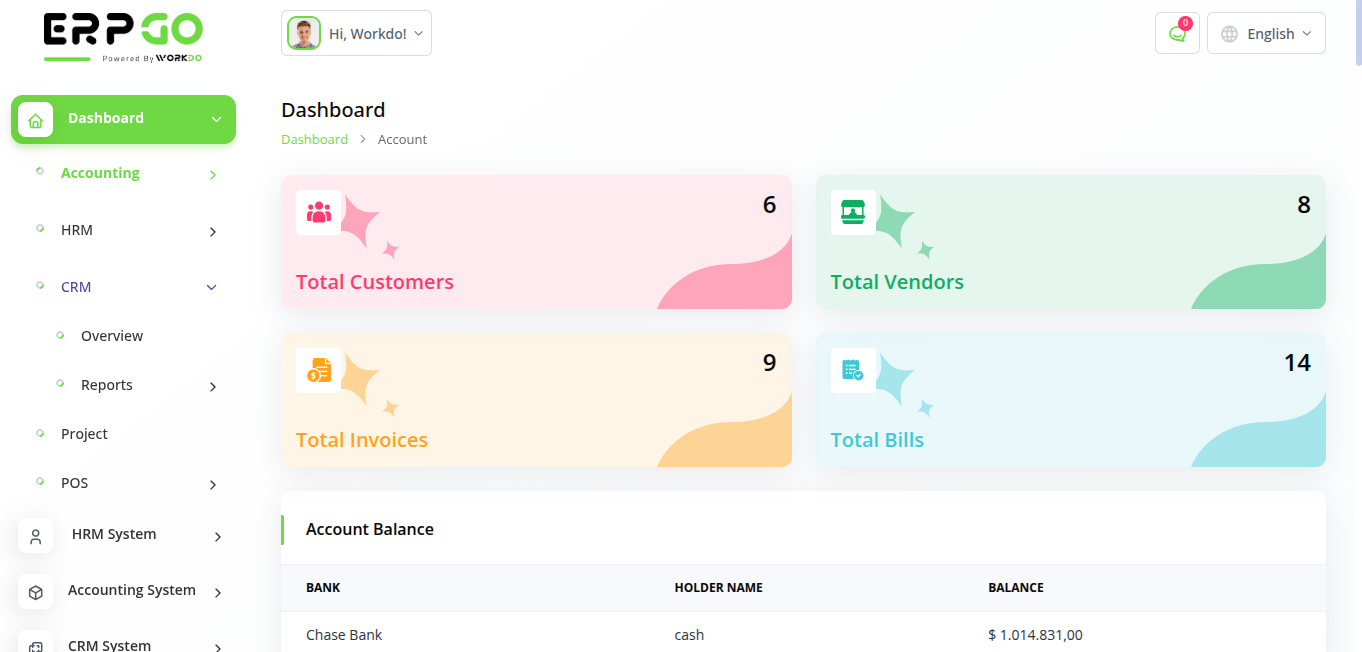Click the user profile avatar picture
Image resolution: width=1362 pixels, height=652 pixels.
(304, 33)
